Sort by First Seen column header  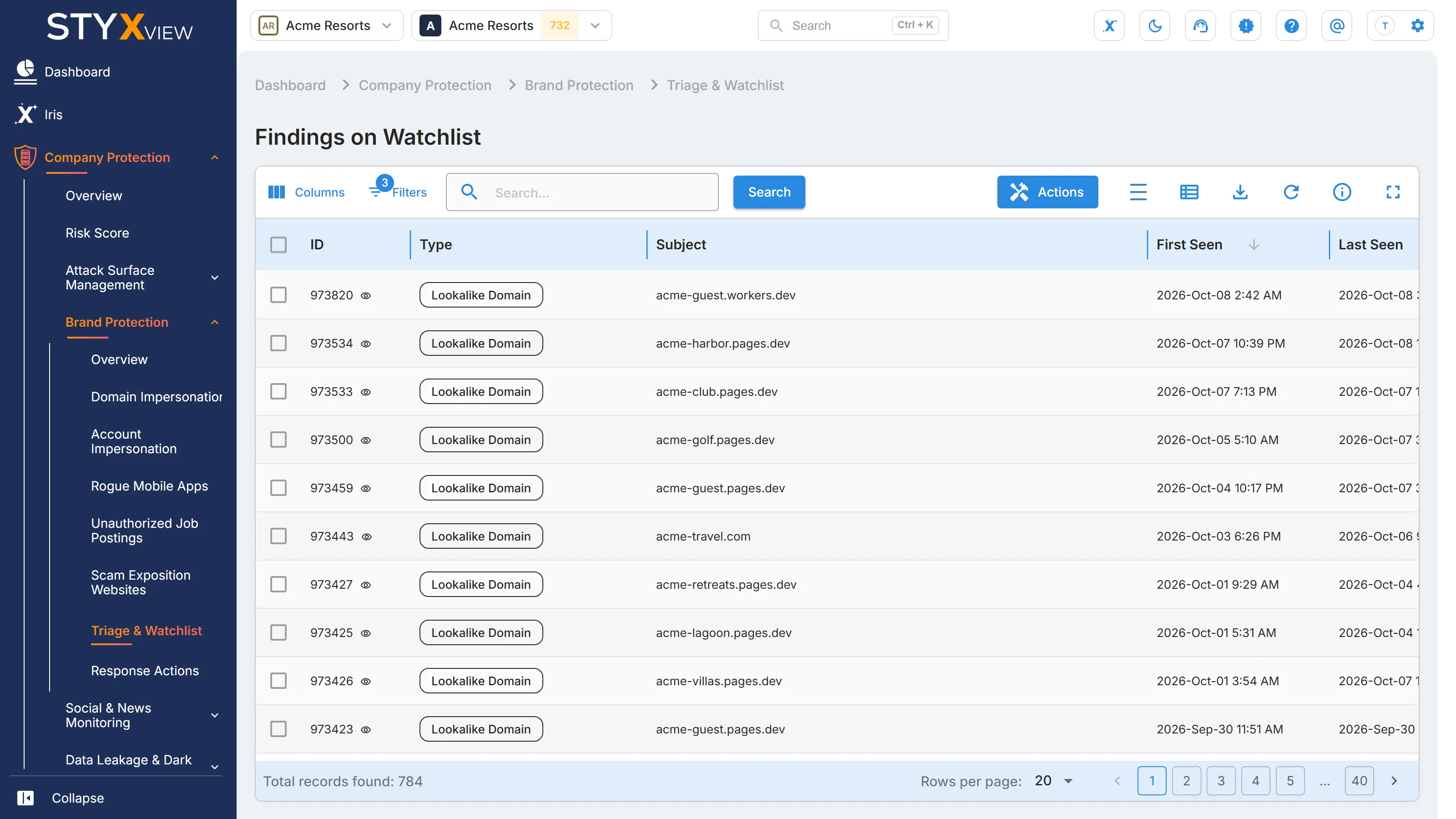click(1189, 245)
